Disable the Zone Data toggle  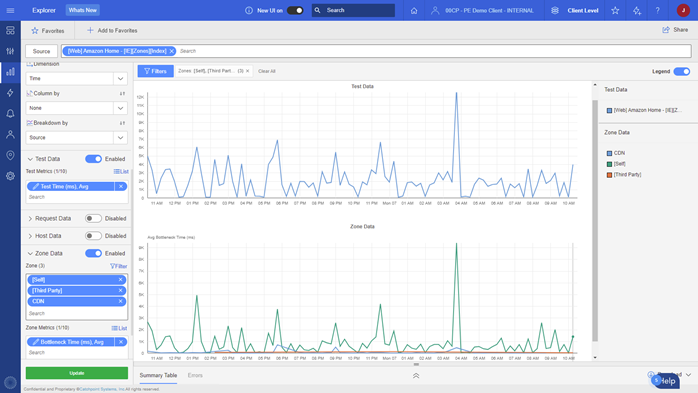(x=93, y=253)
